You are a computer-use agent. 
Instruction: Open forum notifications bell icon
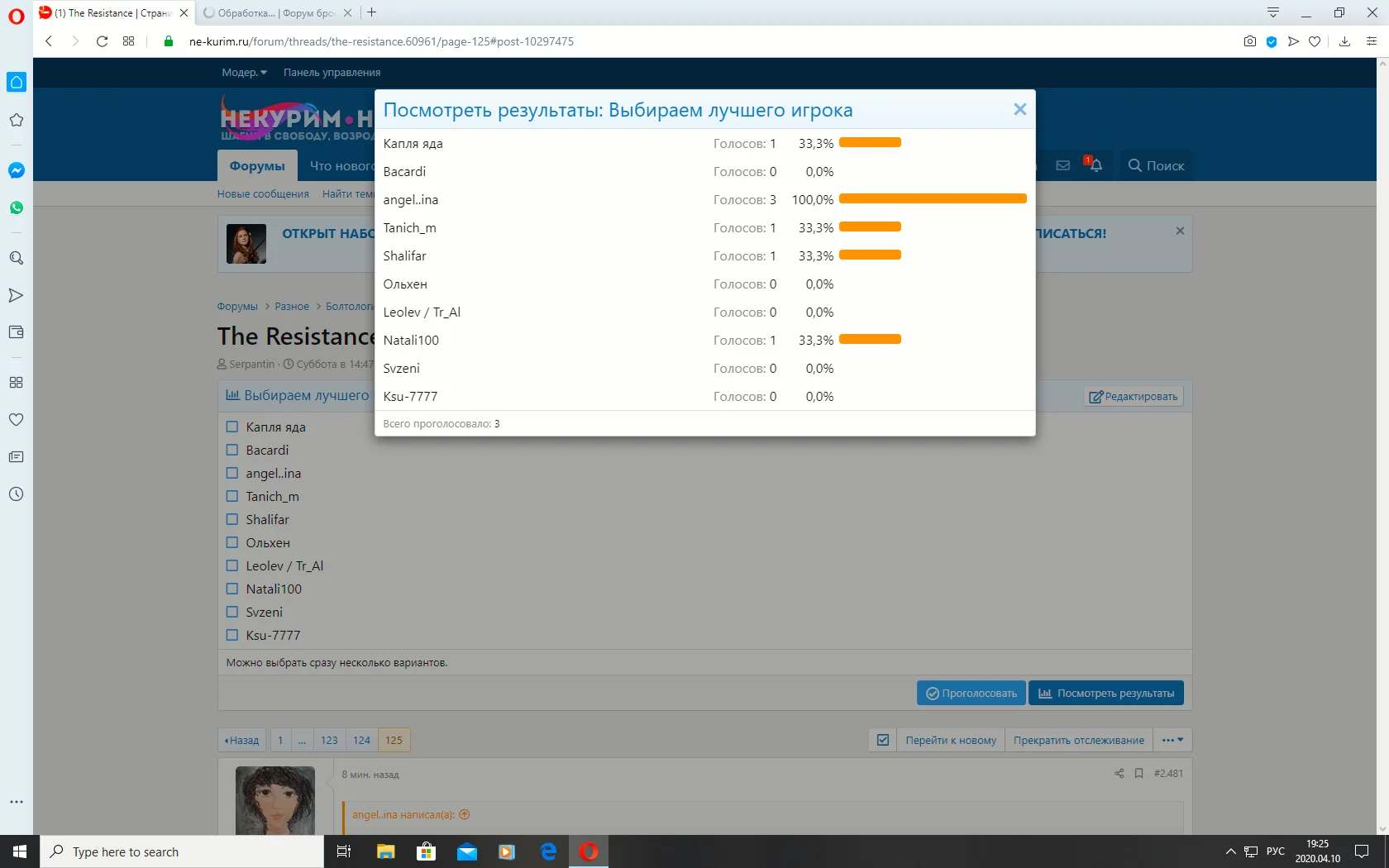(x=1095, y=165)
